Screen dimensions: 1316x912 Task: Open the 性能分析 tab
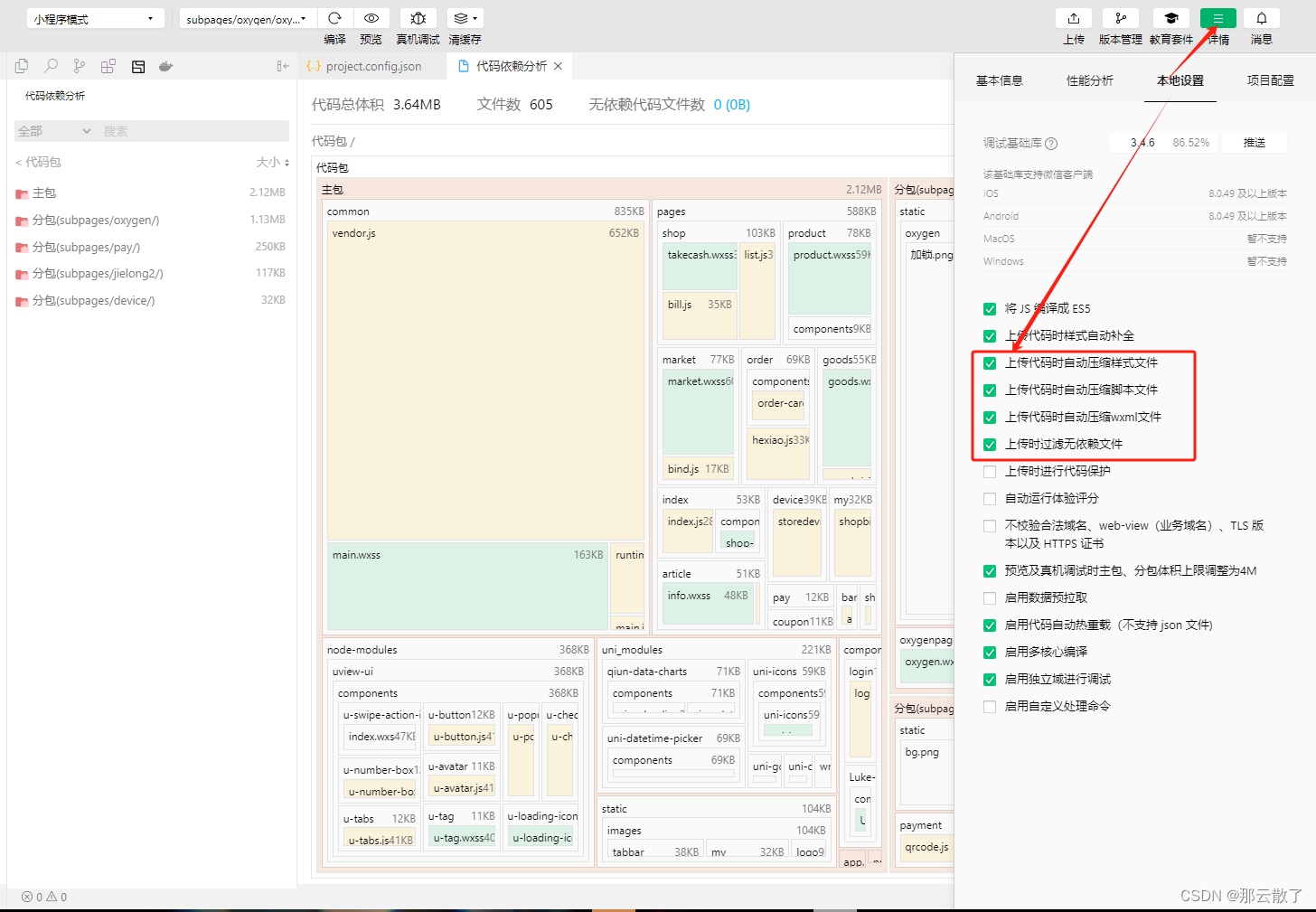coord(1090,80)
